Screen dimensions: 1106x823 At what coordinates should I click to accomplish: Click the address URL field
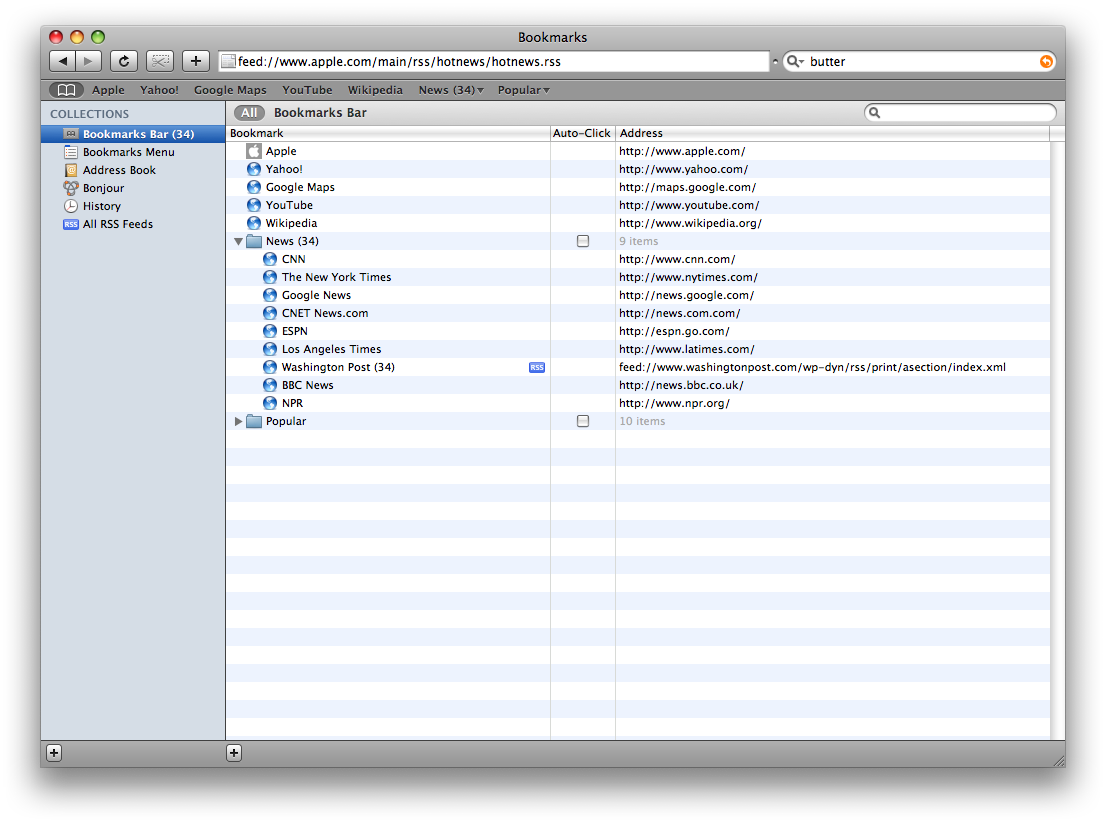[x=494, y=61]
